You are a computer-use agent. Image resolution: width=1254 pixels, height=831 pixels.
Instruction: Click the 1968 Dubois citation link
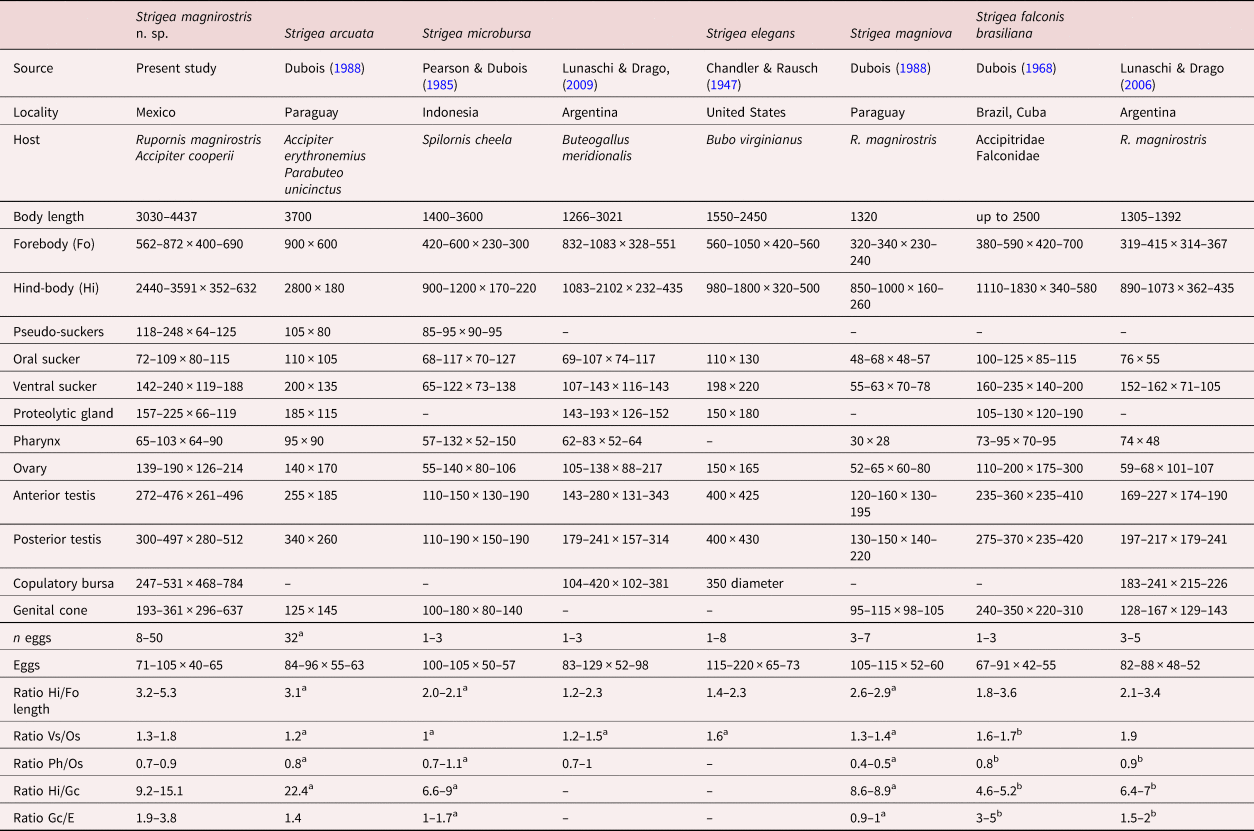coord(1037,69)
